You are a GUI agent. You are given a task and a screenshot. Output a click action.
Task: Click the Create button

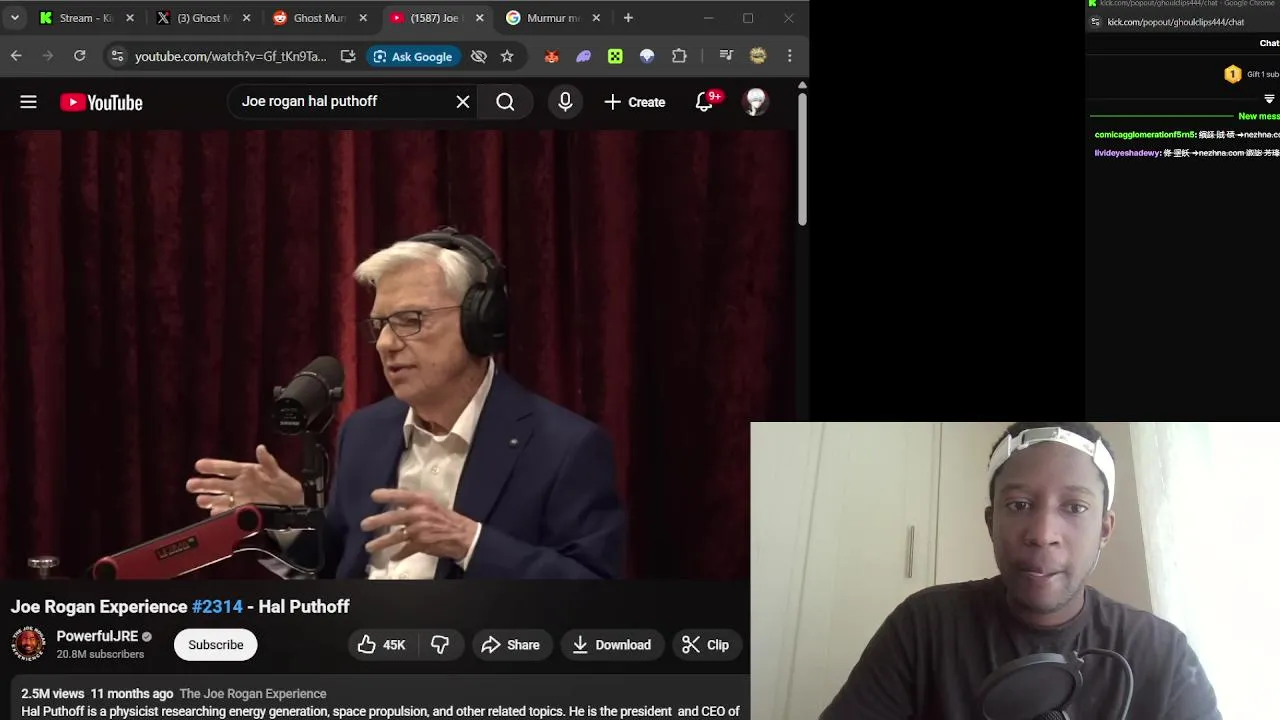point(635,102)
